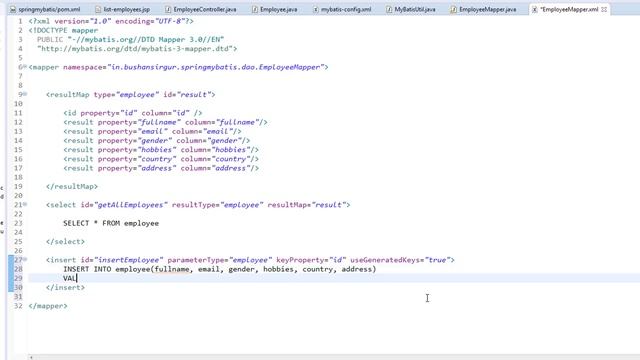Click the resultMap="result" attribute in select tag
This screenshot has height=360, width=640.
coord(307,204)
